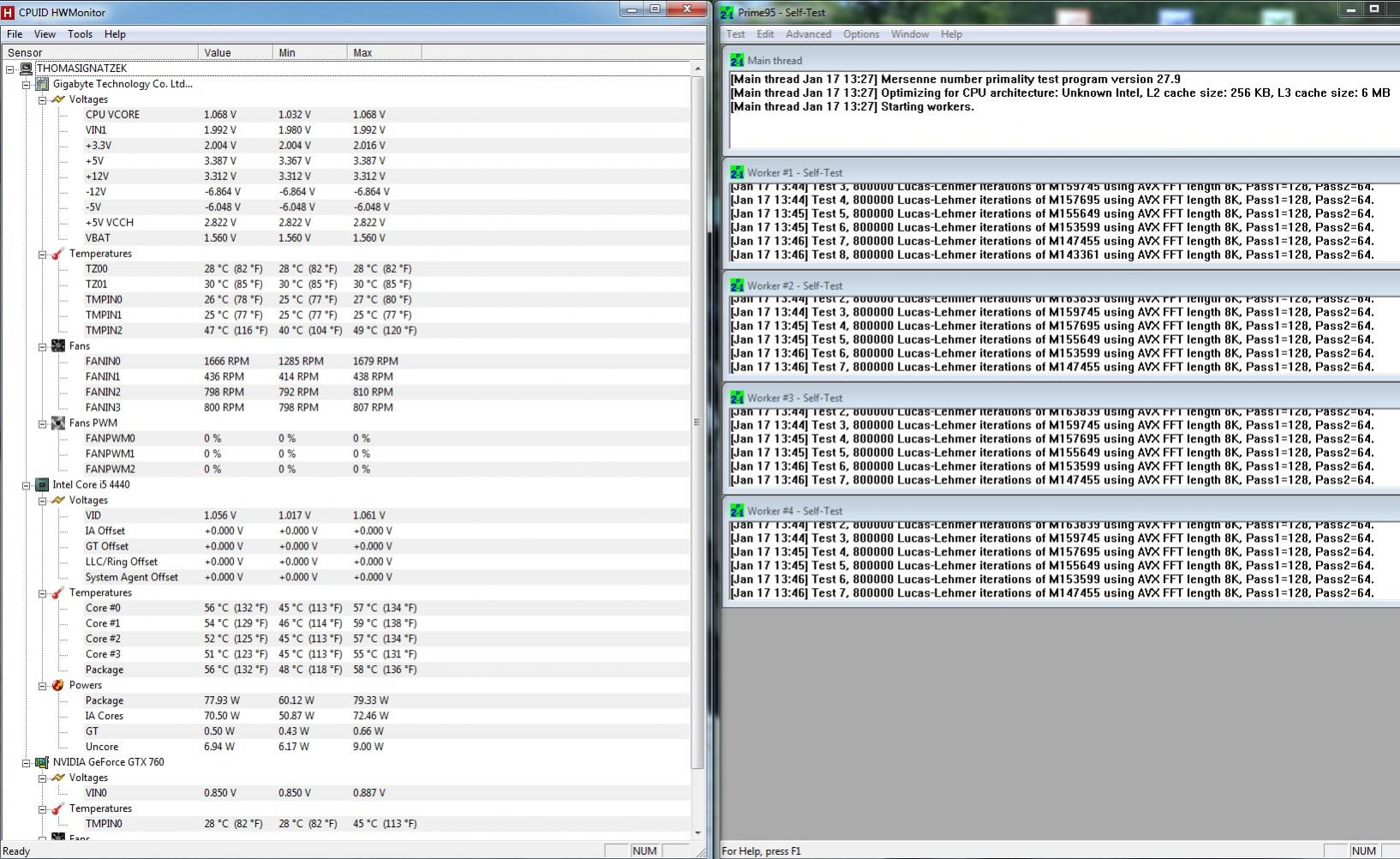Open Prime95 Test menu
This screenshot has width=1400, height=859.
735,34
